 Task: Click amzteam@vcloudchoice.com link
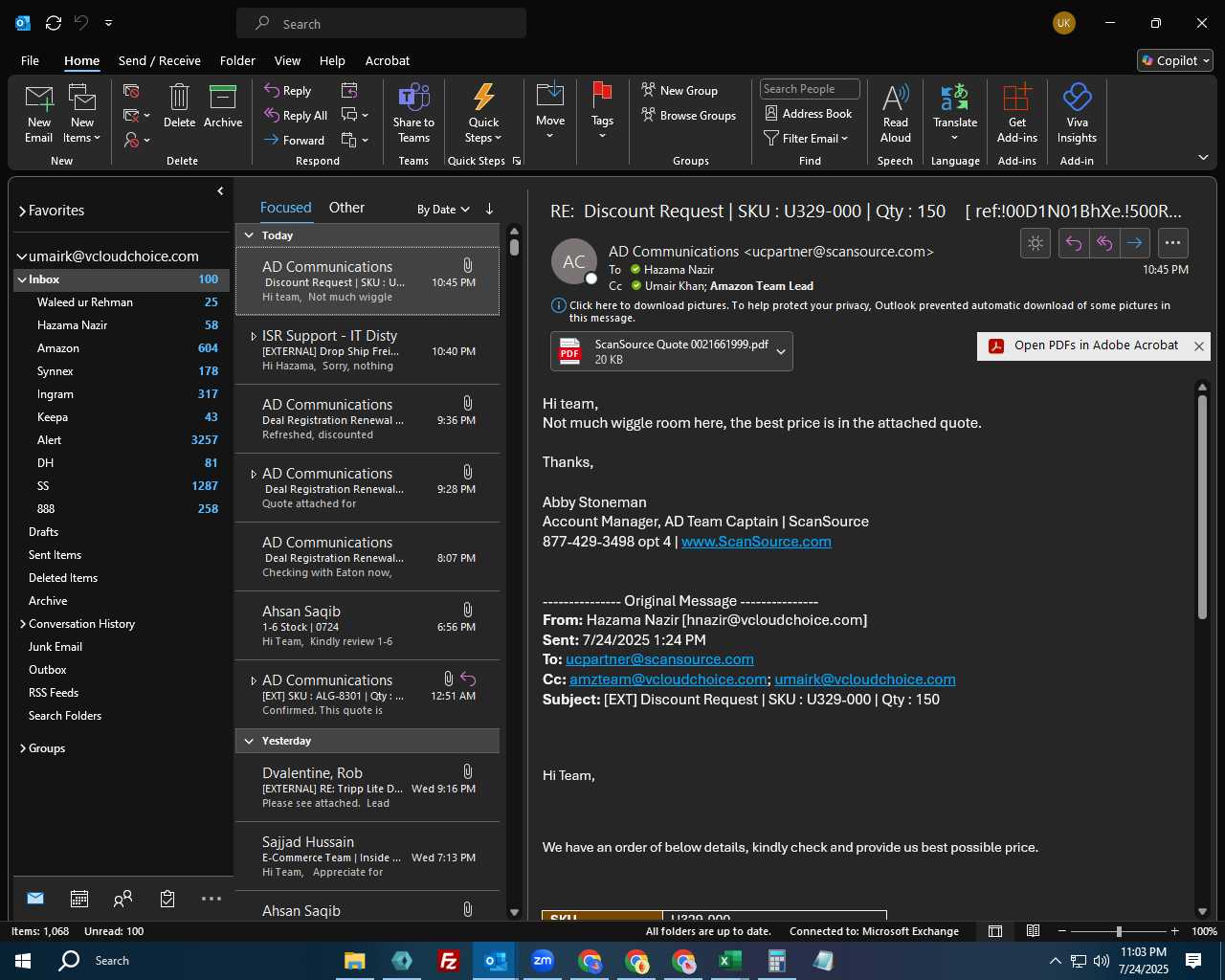(x=668, y=679)
